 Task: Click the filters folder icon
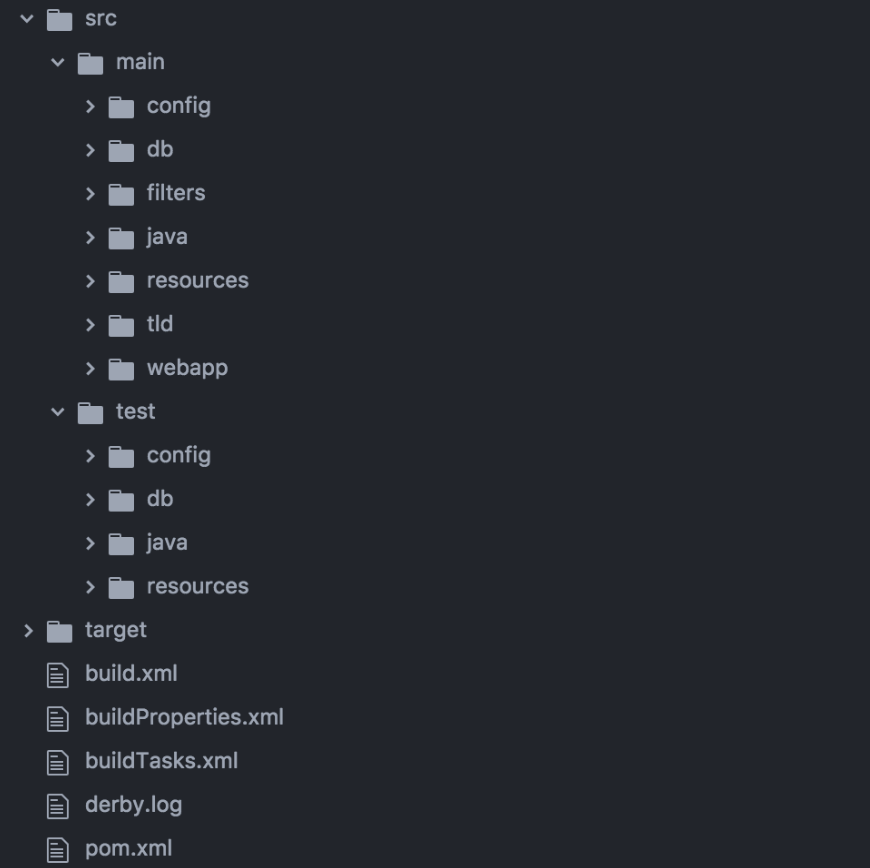click(x=121, y=194)
